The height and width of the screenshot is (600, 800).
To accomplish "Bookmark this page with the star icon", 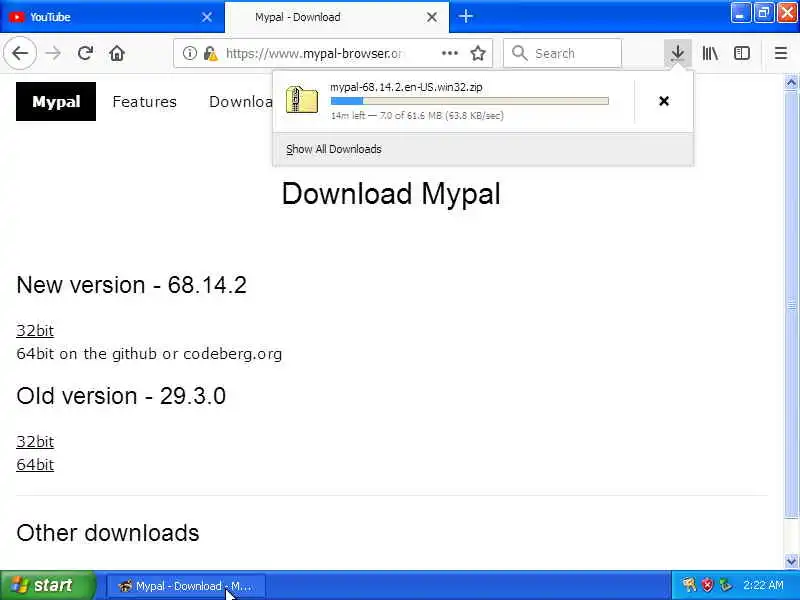I will (x=478, y=53).
